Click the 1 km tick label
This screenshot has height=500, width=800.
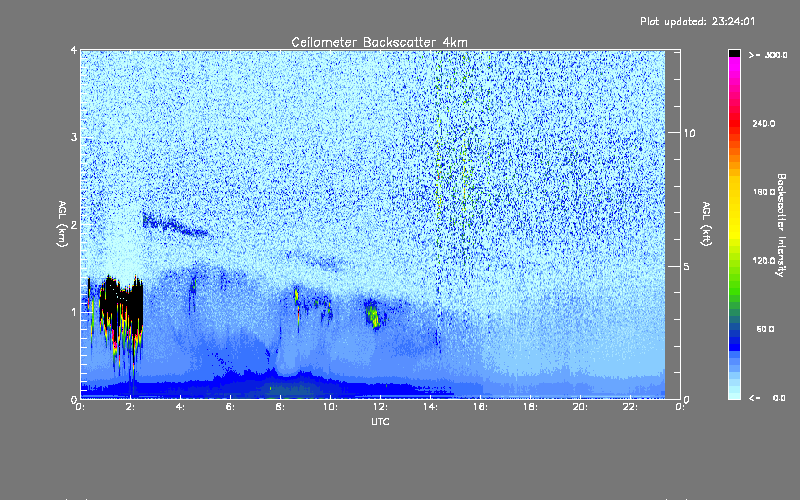[x=74, y=312]
